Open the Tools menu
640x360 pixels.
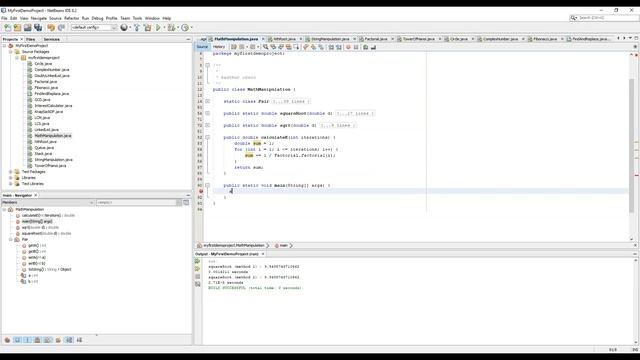[137, 18]
